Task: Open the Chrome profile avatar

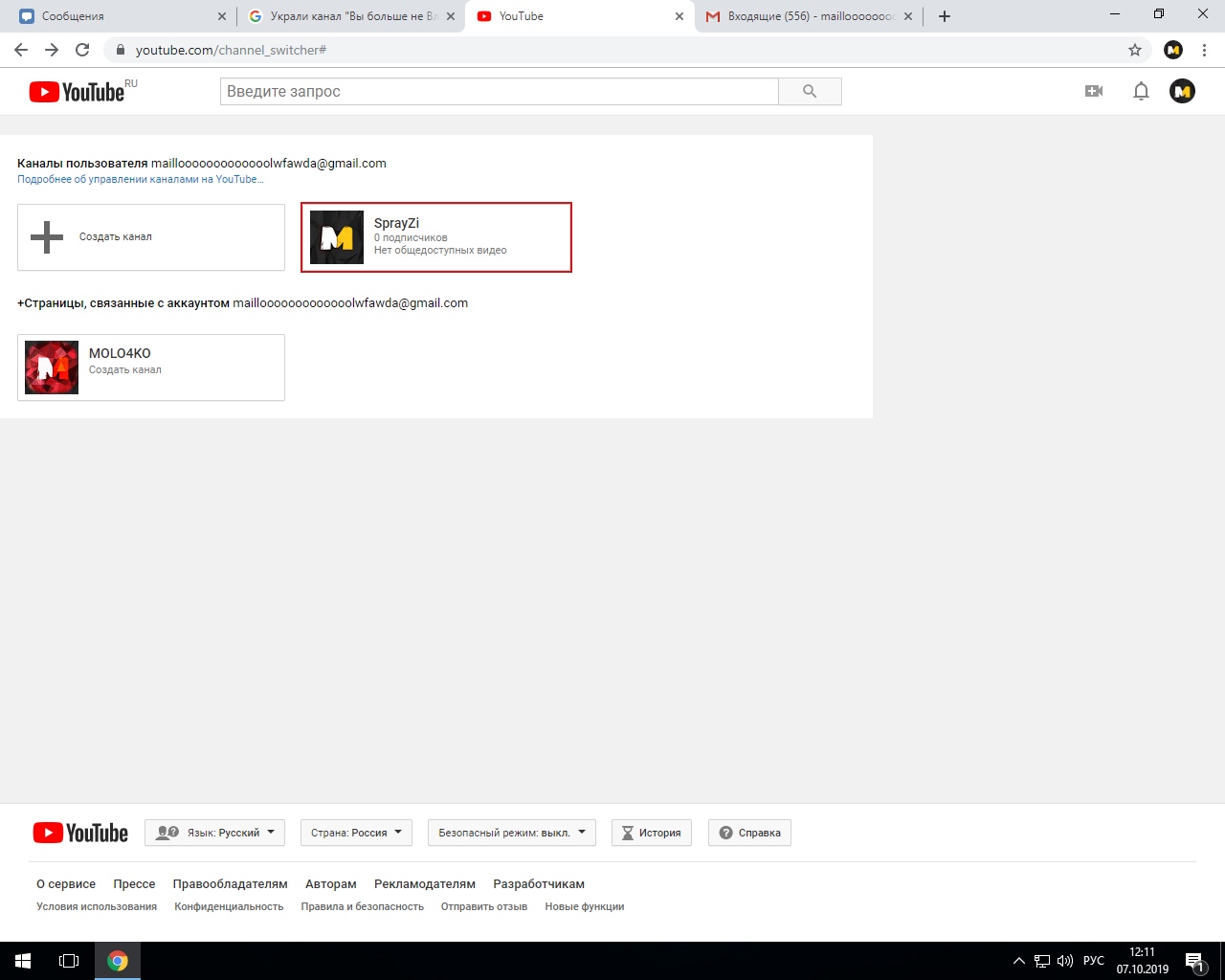Action: (1173, 50)
